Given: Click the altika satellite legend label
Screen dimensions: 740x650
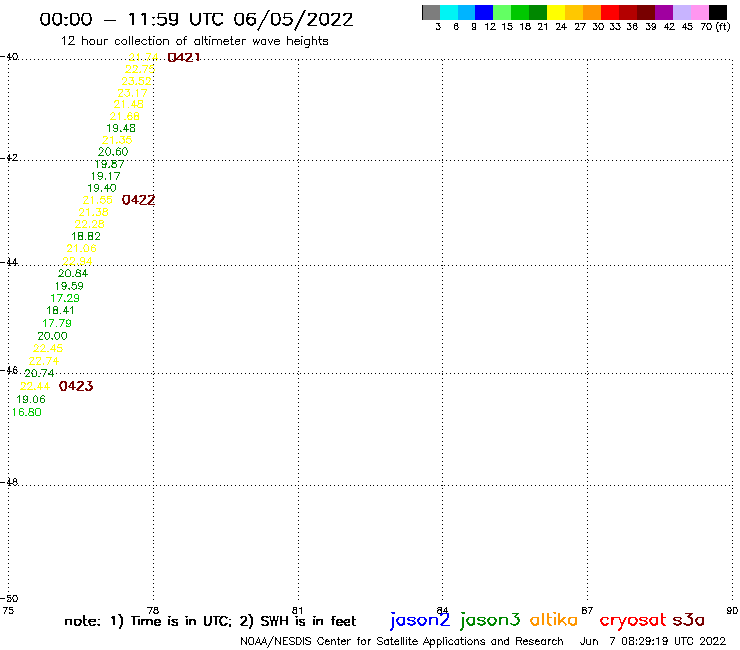Looking at the screenshot, I should (554, 619).
